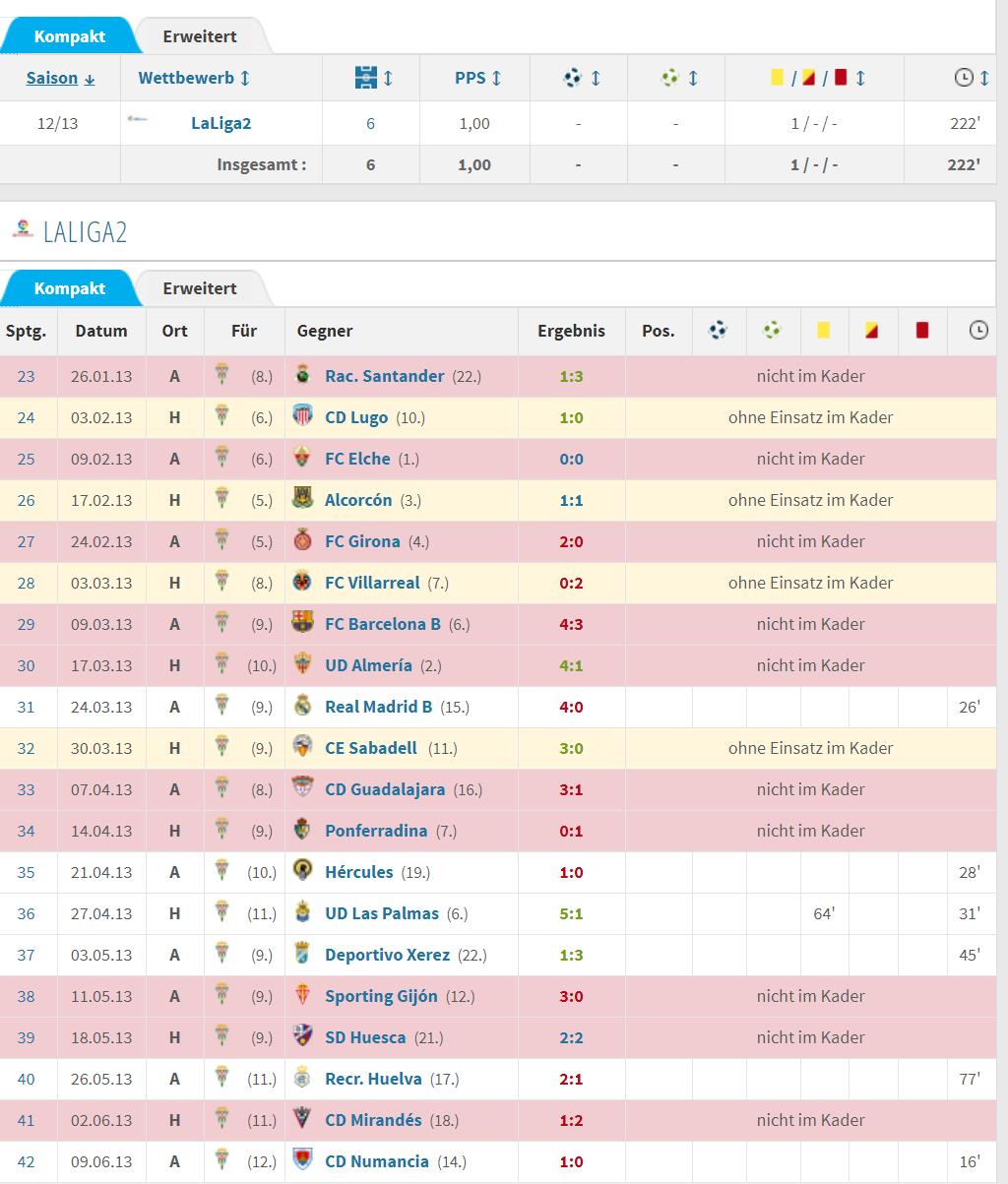This screenshot has height=1184, width=1008.
Task: Click second-yellow card header icon in match table
Action: (x=872, y=331)
